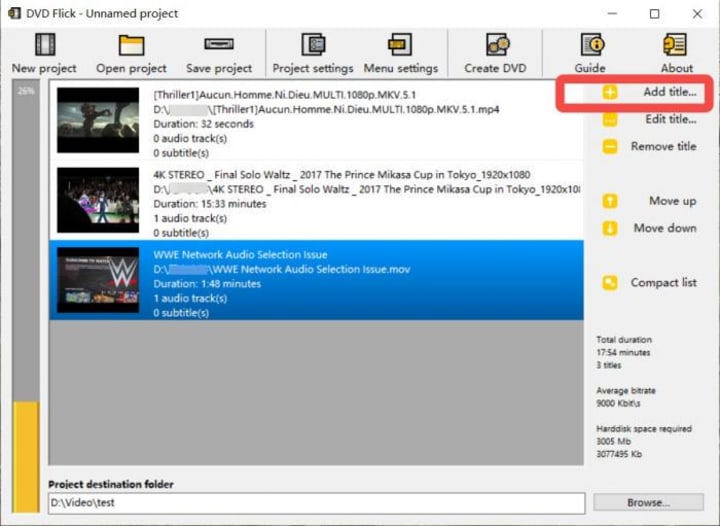Viewport: 720px width, 526px height.
Task: Click the Project settings toolbar label
Action: tap(313, 68)
